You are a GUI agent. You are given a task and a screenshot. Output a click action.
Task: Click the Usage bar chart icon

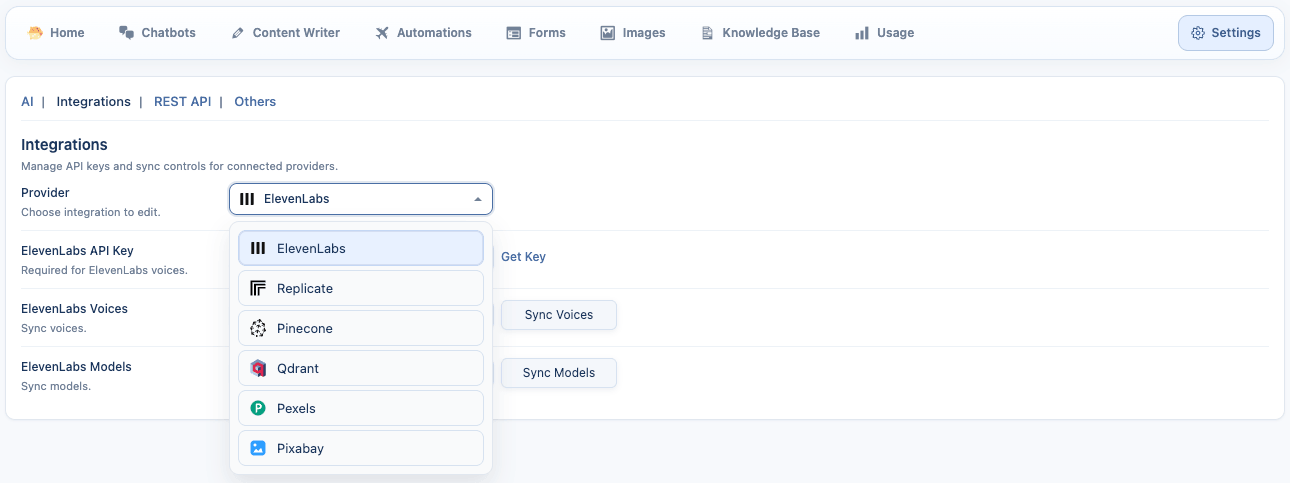point(862,33)
